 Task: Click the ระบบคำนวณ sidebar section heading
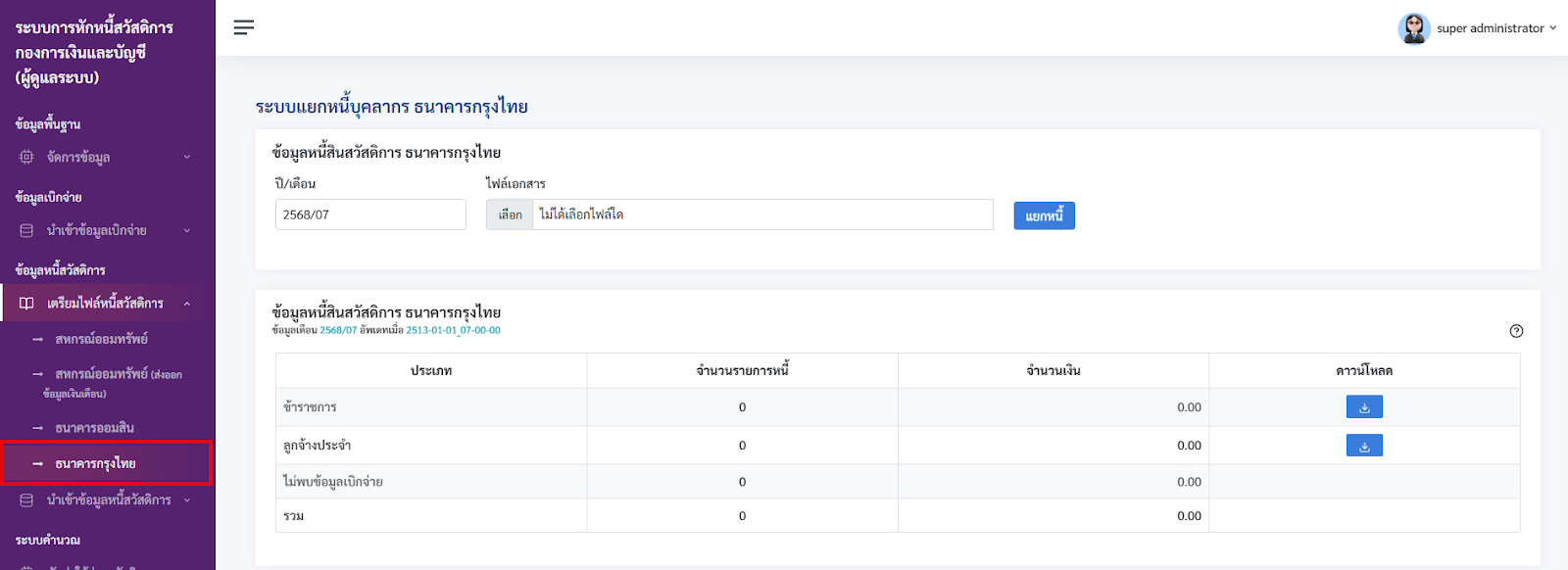[48, 540]
